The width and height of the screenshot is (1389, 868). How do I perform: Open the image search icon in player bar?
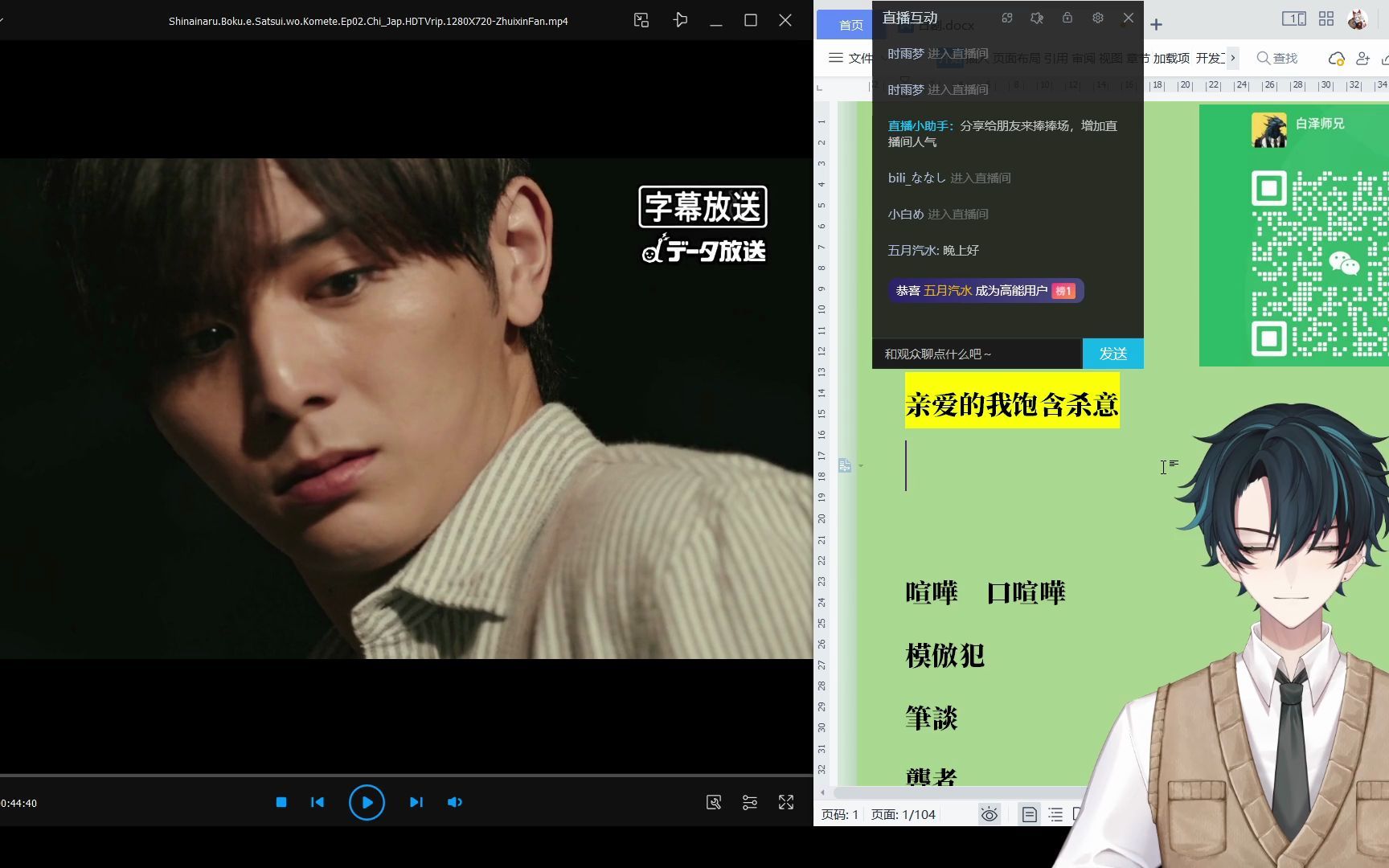pos(714,802)
